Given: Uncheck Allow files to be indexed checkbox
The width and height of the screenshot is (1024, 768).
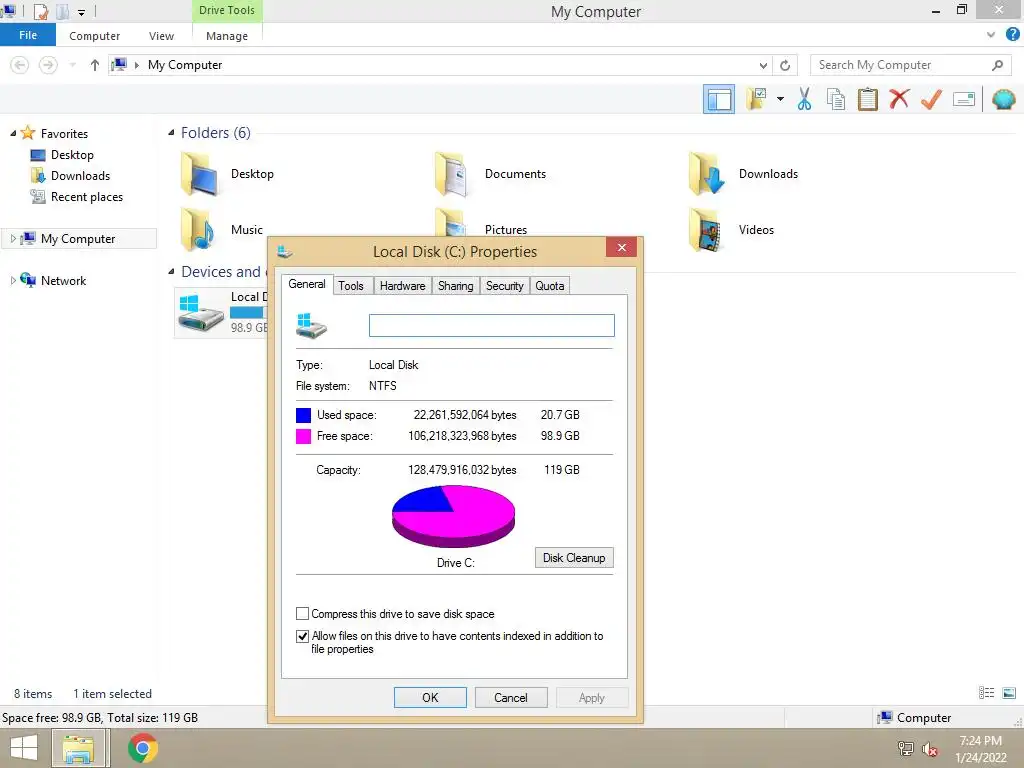Looking at the screenshot, I should 302,636.
